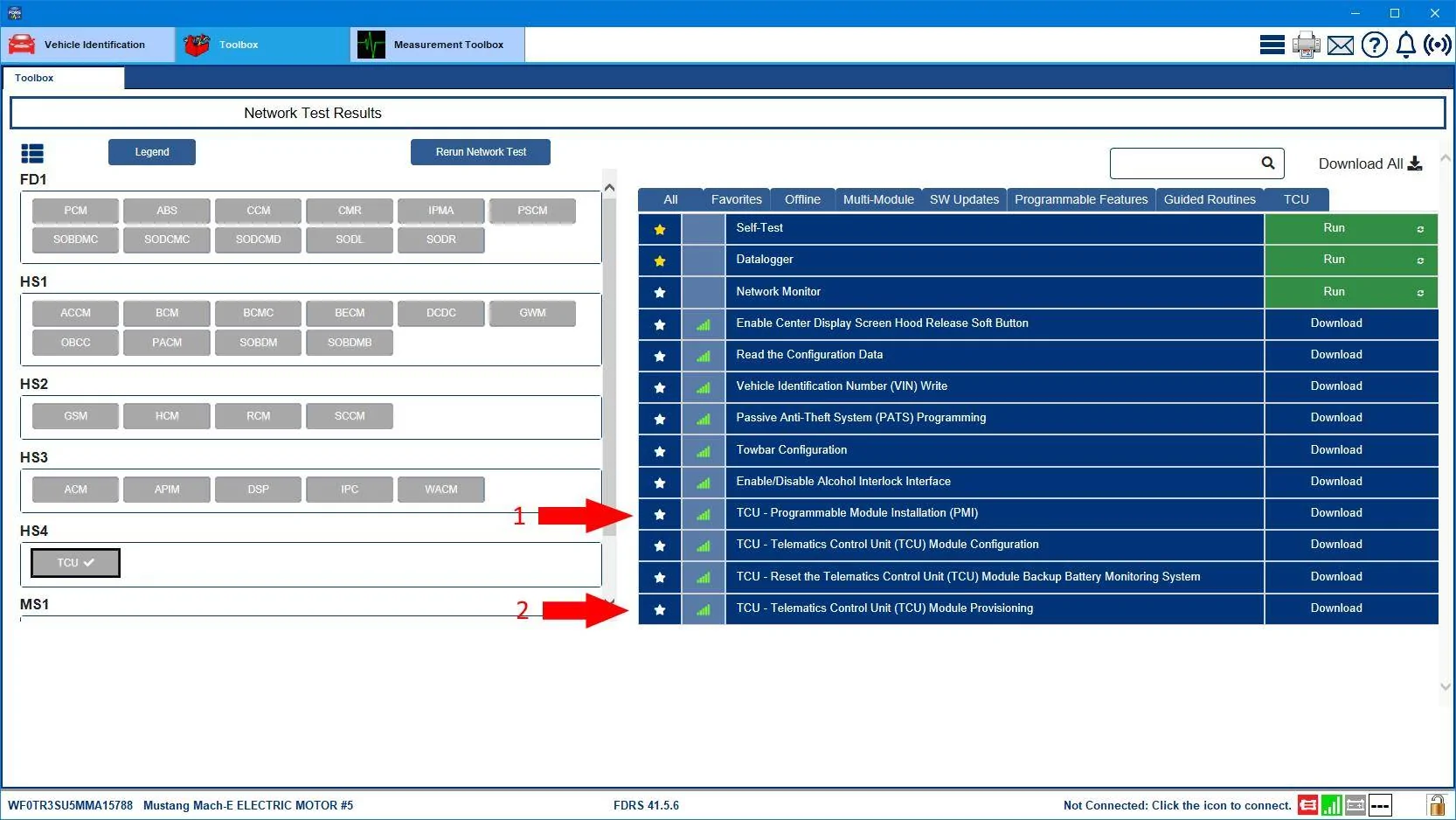Show the Offline filter tab

point(802,199)
